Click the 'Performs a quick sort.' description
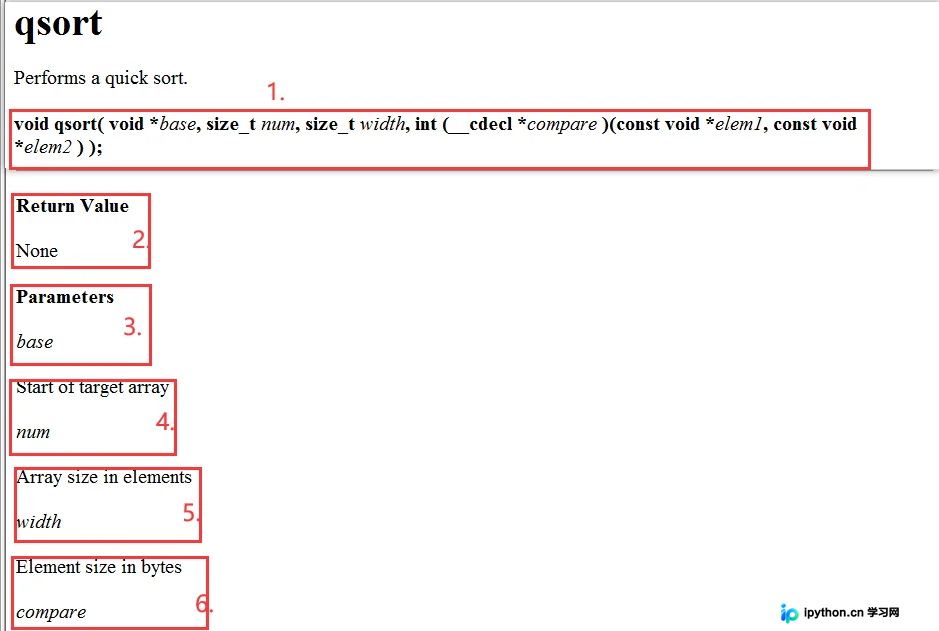The image size is (939, 631). 101,78
